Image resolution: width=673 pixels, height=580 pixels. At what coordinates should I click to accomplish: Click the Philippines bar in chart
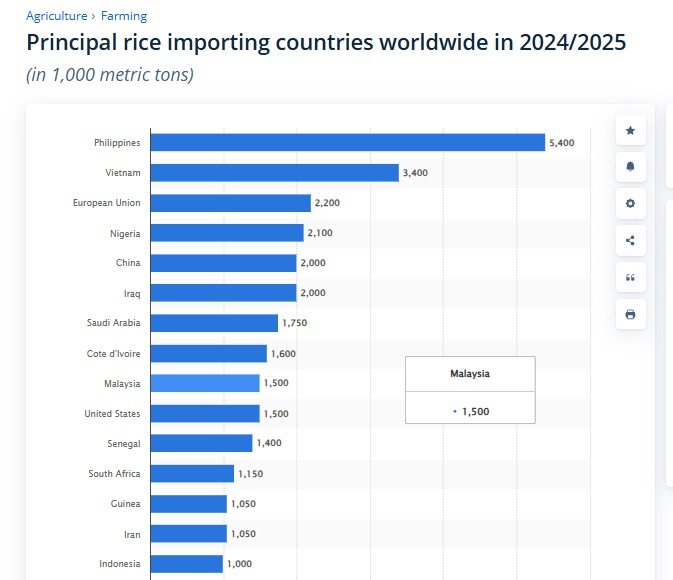pos(347,143)
